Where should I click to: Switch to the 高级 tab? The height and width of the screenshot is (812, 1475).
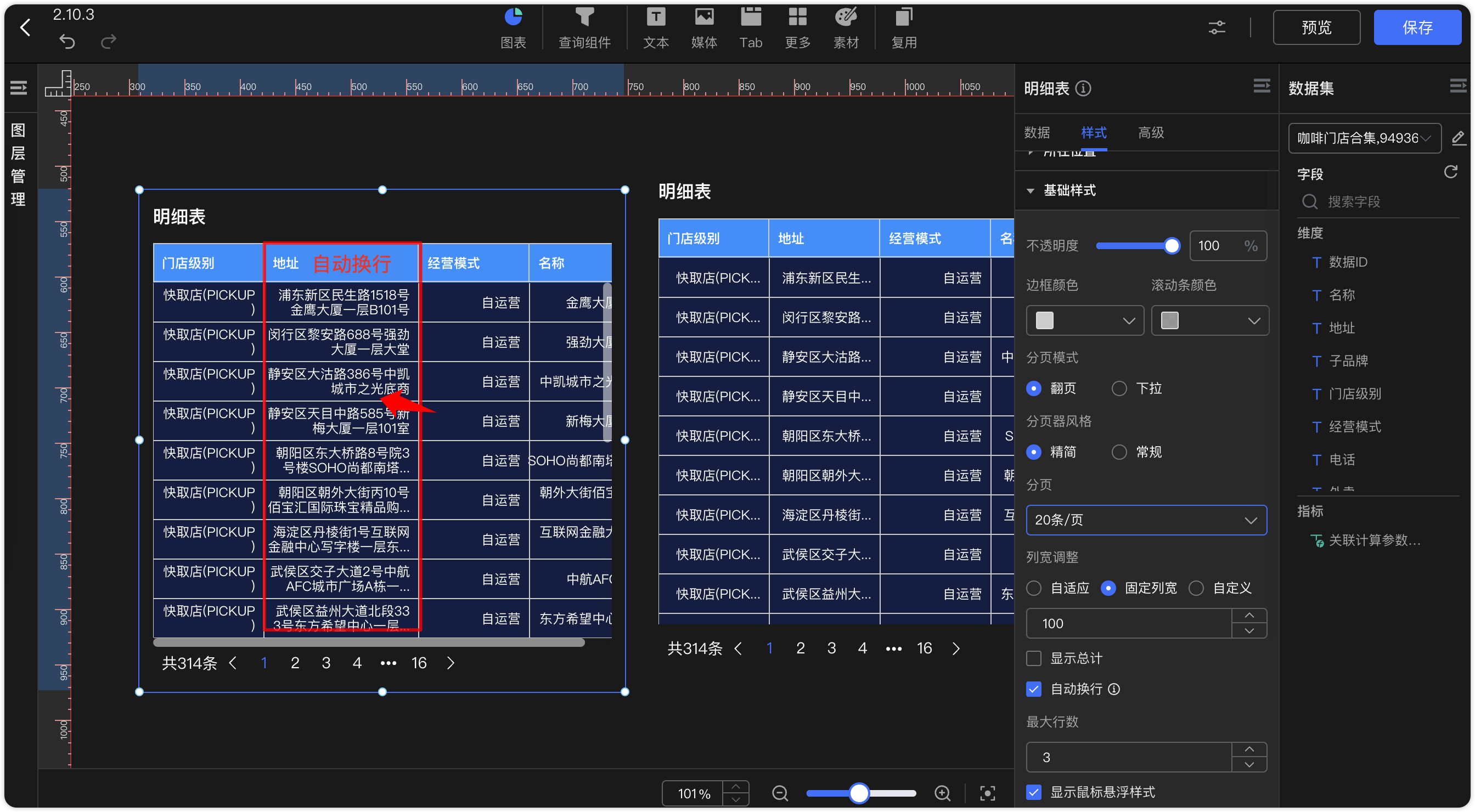[x=1151, y=133]
